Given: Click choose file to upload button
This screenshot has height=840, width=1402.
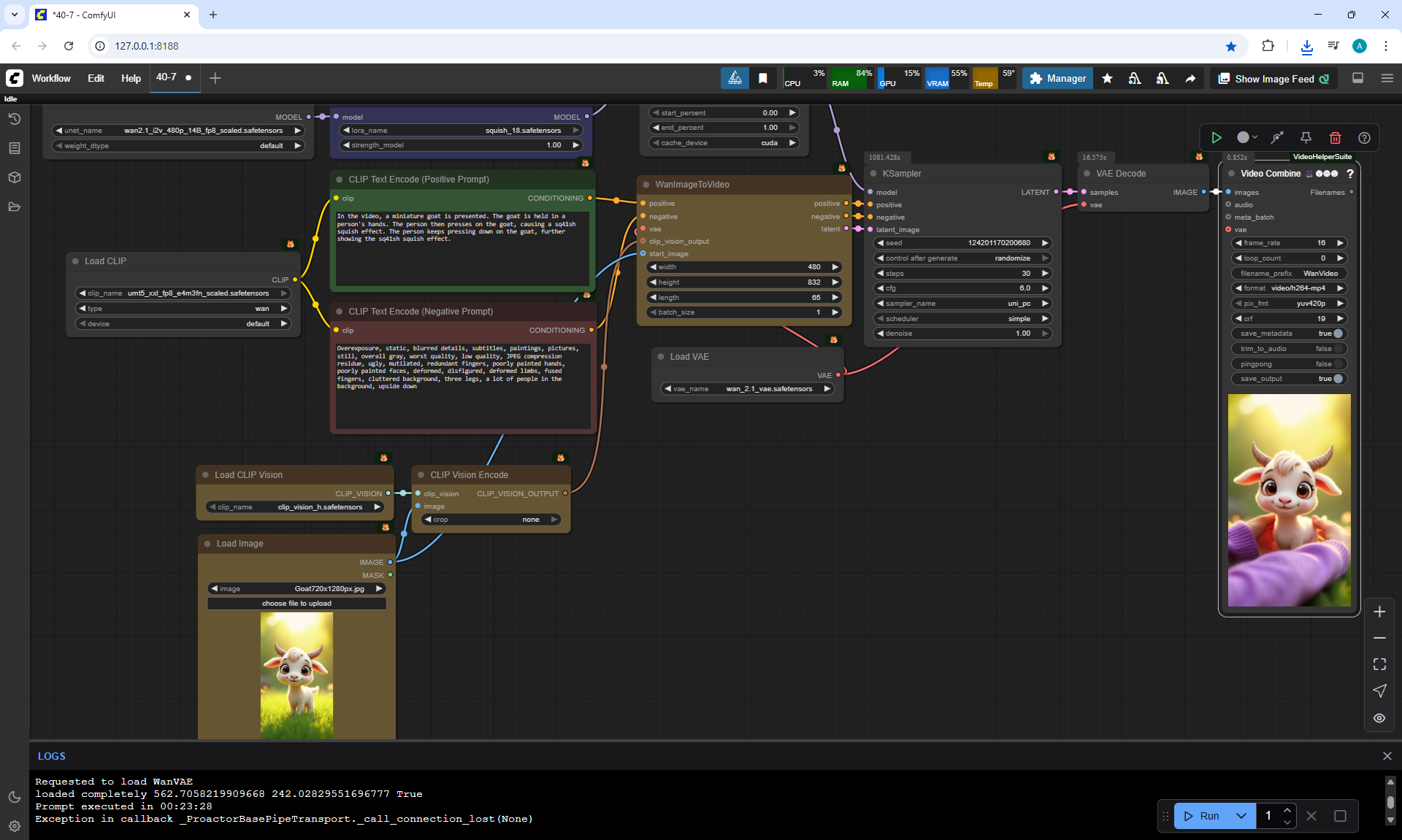Looking at the screenshot, I should (296, 604).
